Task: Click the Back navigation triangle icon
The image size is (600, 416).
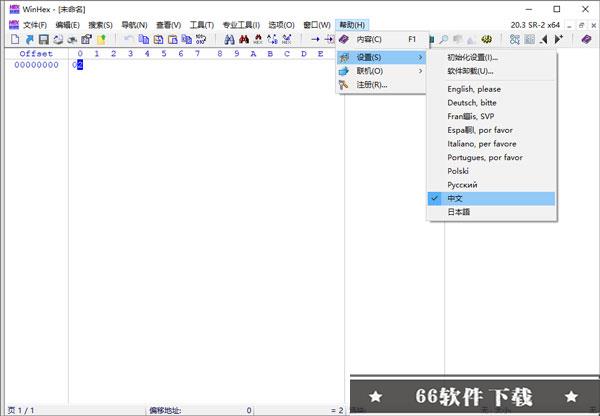Action: click(x=543, y=39)
